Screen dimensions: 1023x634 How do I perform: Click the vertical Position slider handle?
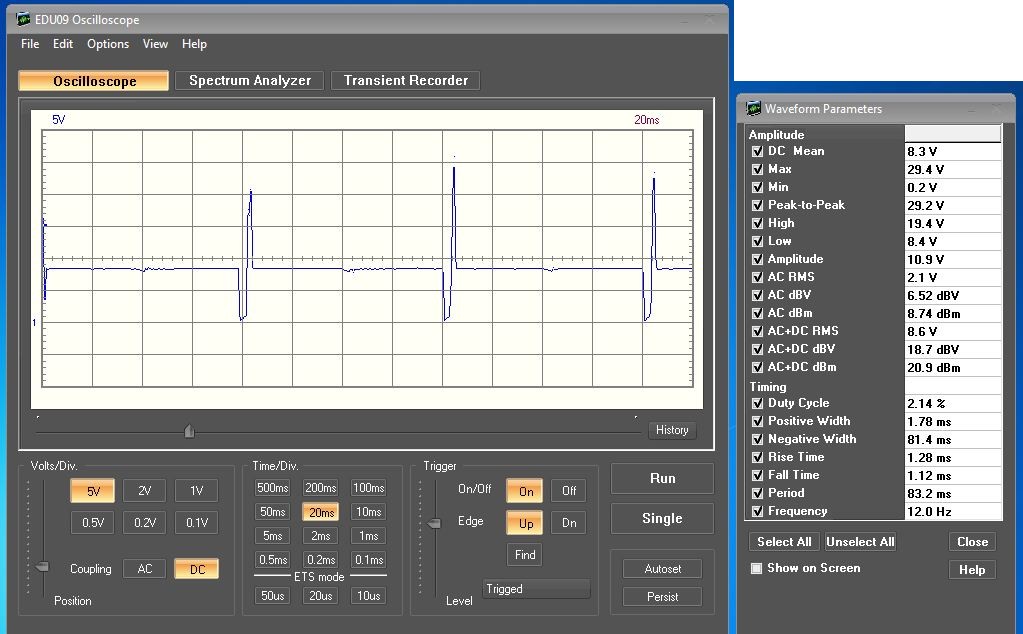point(42,567)
